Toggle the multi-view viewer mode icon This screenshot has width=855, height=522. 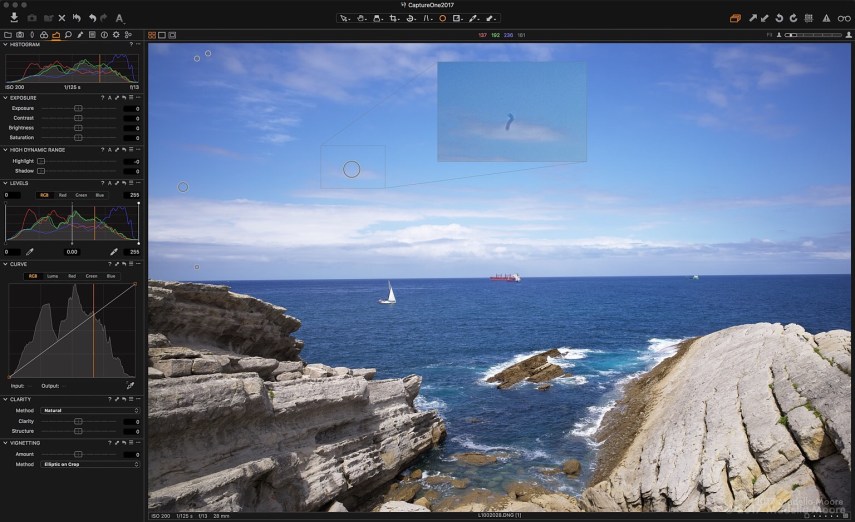152,35
